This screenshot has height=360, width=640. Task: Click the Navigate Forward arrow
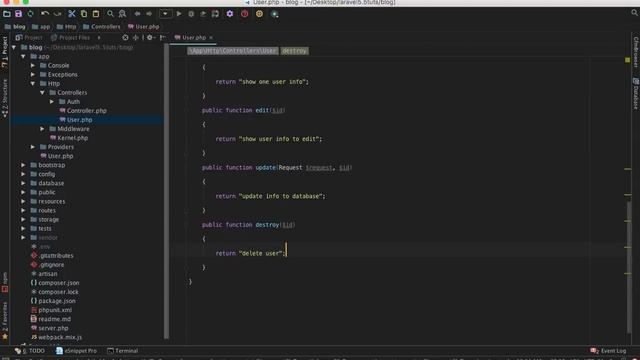[x=149, y=14]
